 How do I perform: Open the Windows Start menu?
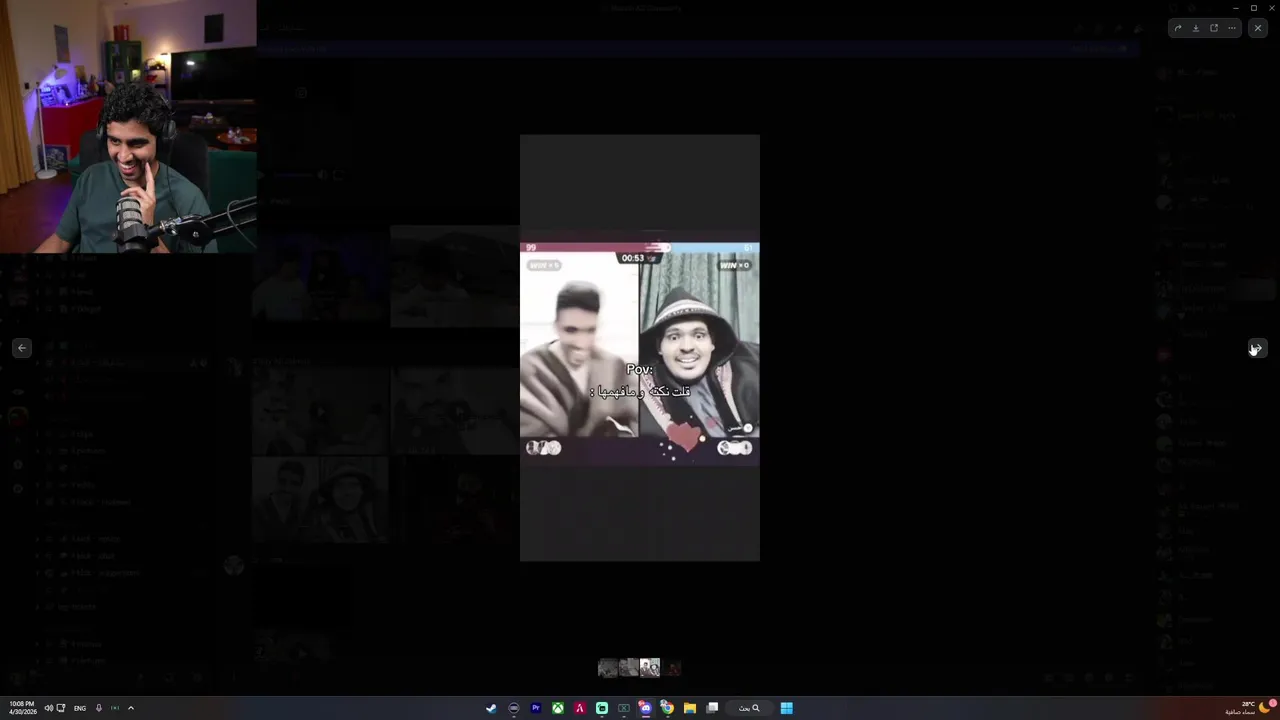point(787,708)
